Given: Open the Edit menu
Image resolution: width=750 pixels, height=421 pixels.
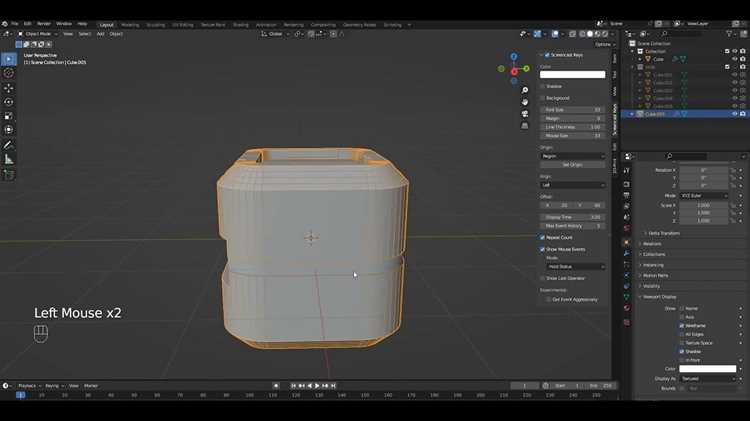Looking at the screenshot, I should point(27,24).
